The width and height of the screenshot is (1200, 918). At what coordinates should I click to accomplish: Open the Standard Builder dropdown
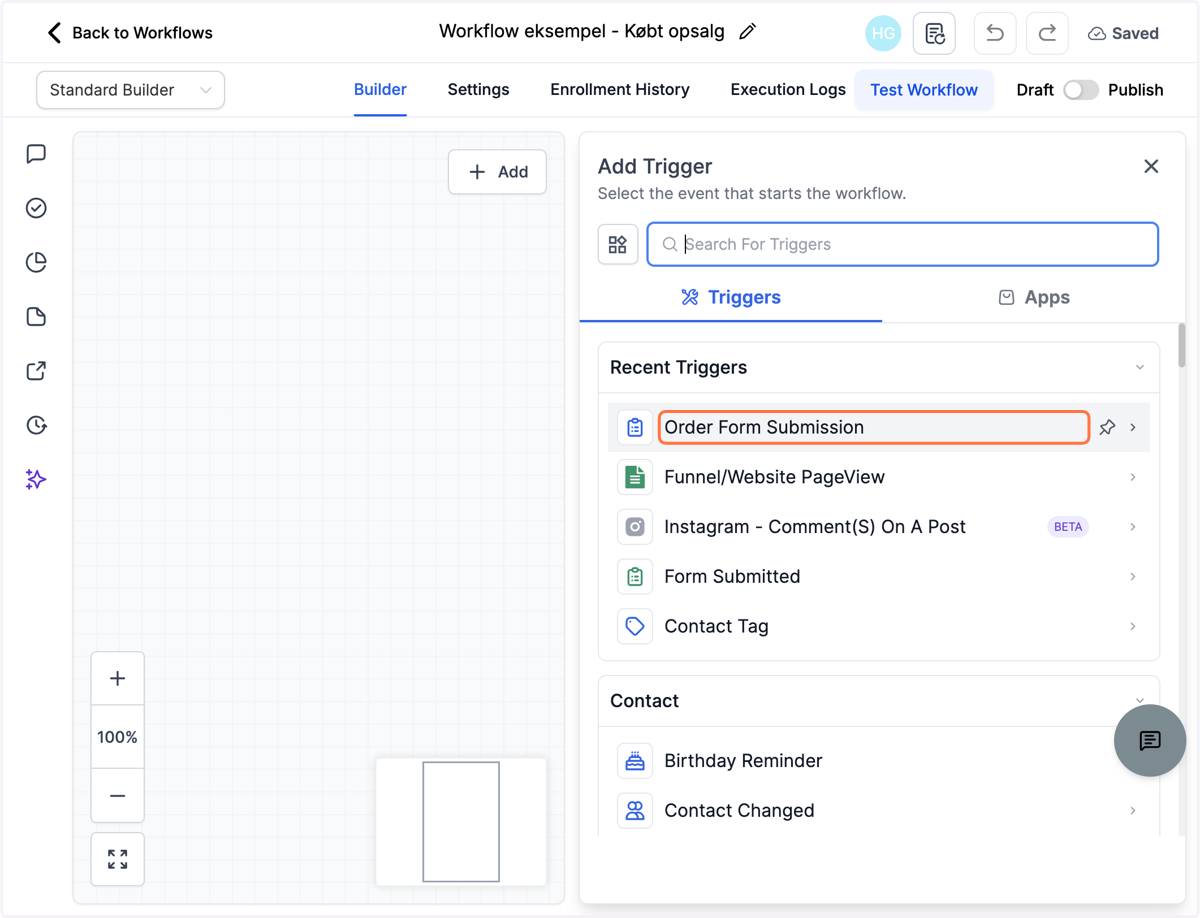[x=131, y=90]
